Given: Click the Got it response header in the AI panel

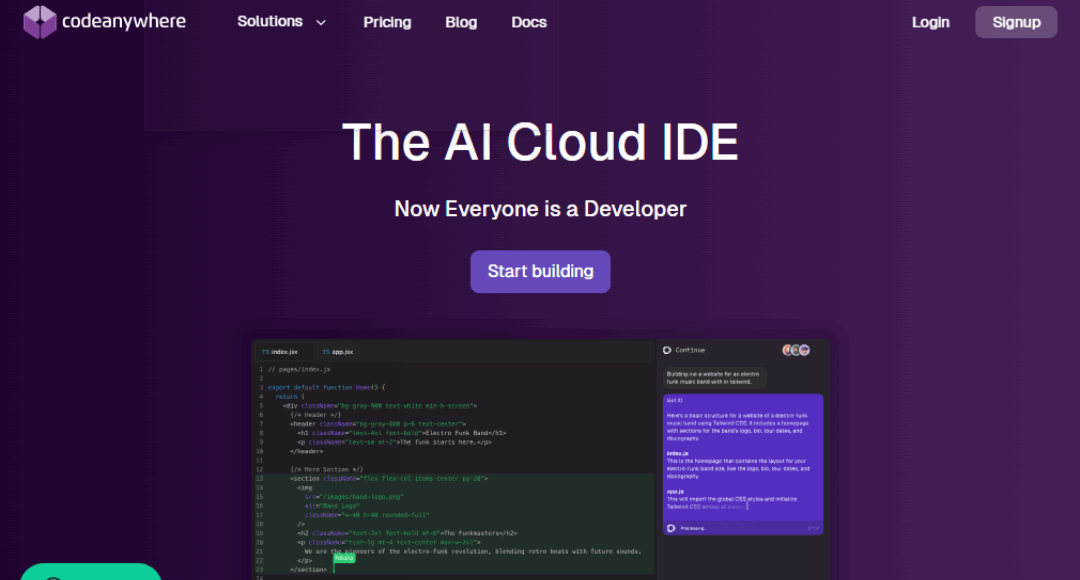Looking at the screenshot, I should click(674, 400).
